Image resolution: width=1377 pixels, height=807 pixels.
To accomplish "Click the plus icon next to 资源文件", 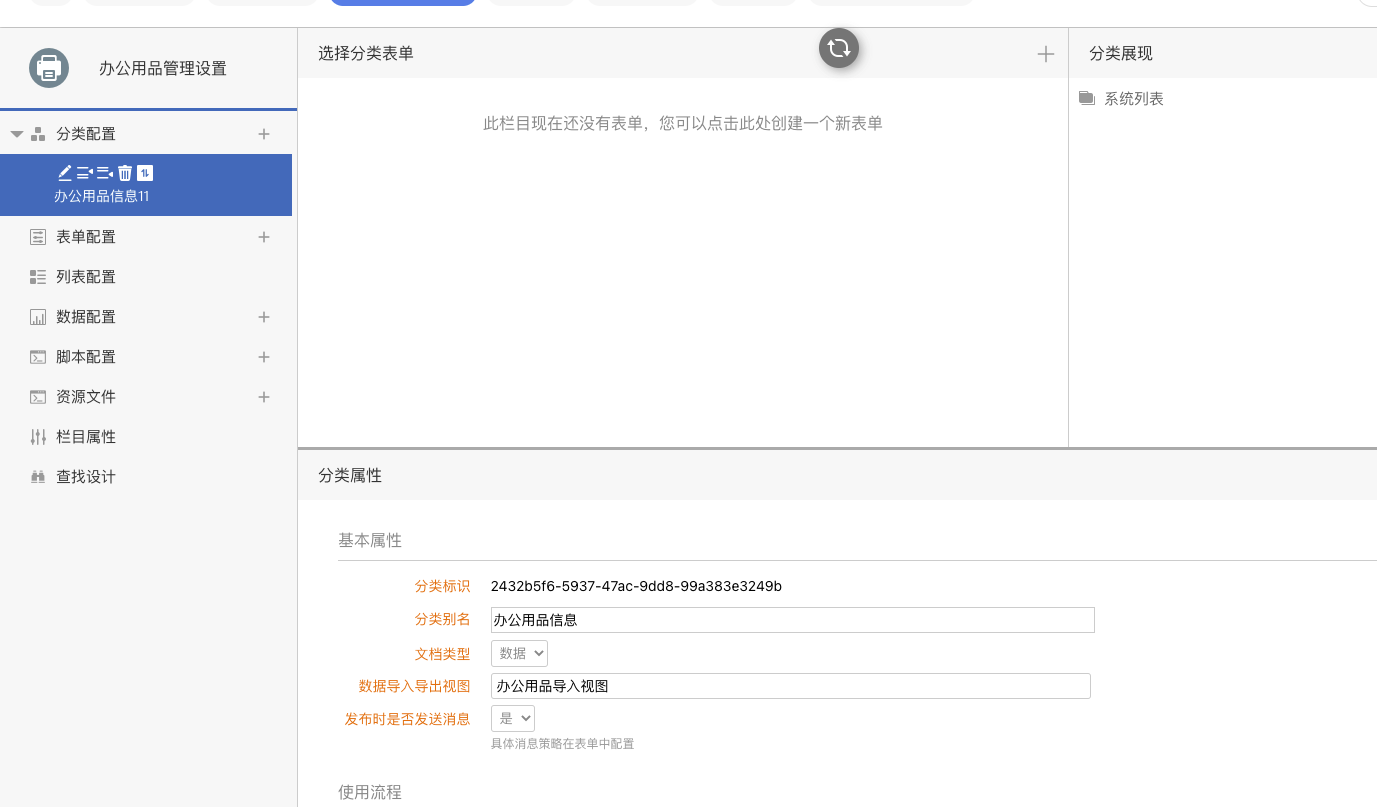I will 264,397.
